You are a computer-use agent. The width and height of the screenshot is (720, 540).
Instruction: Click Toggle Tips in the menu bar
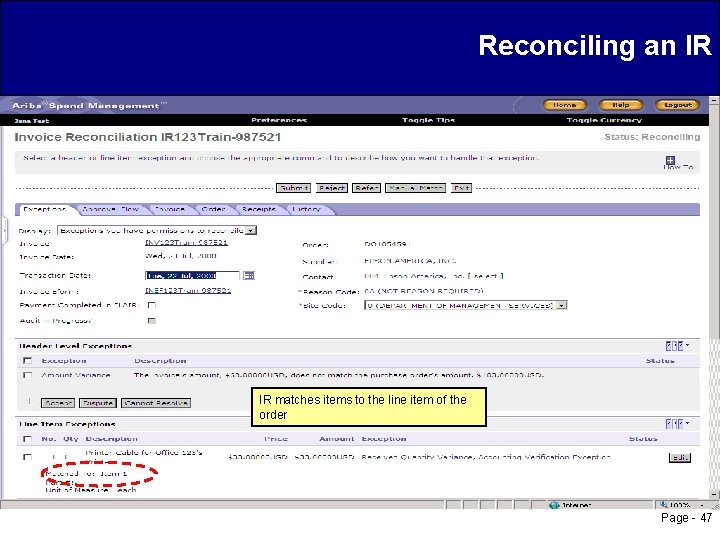(x=428, y=120)
